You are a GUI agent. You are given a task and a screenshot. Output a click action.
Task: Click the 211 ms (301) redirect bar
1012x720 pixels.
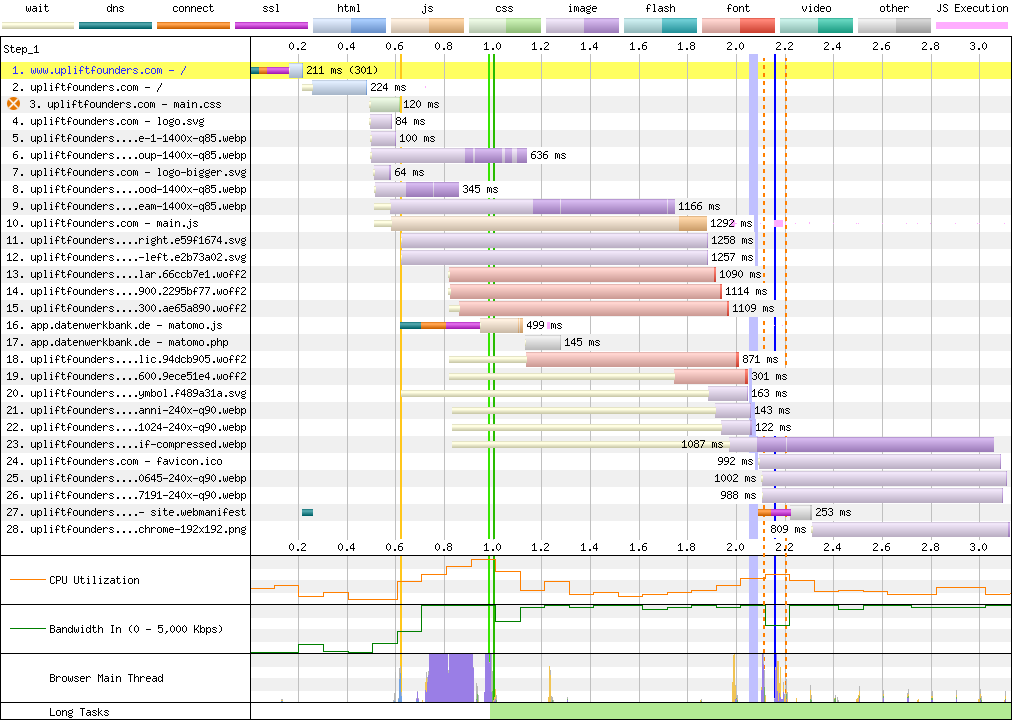coord(277,70)
